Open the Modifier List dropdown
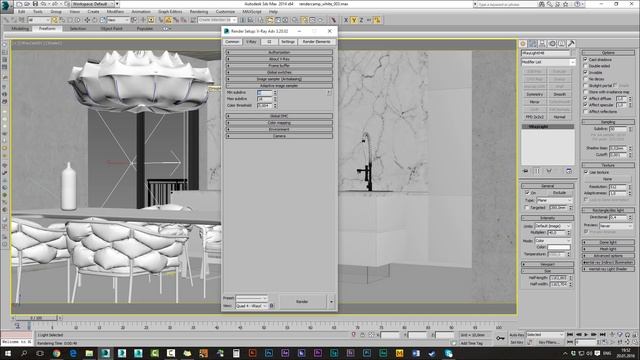This screenshot has height=360, width=640. [548, 62]
